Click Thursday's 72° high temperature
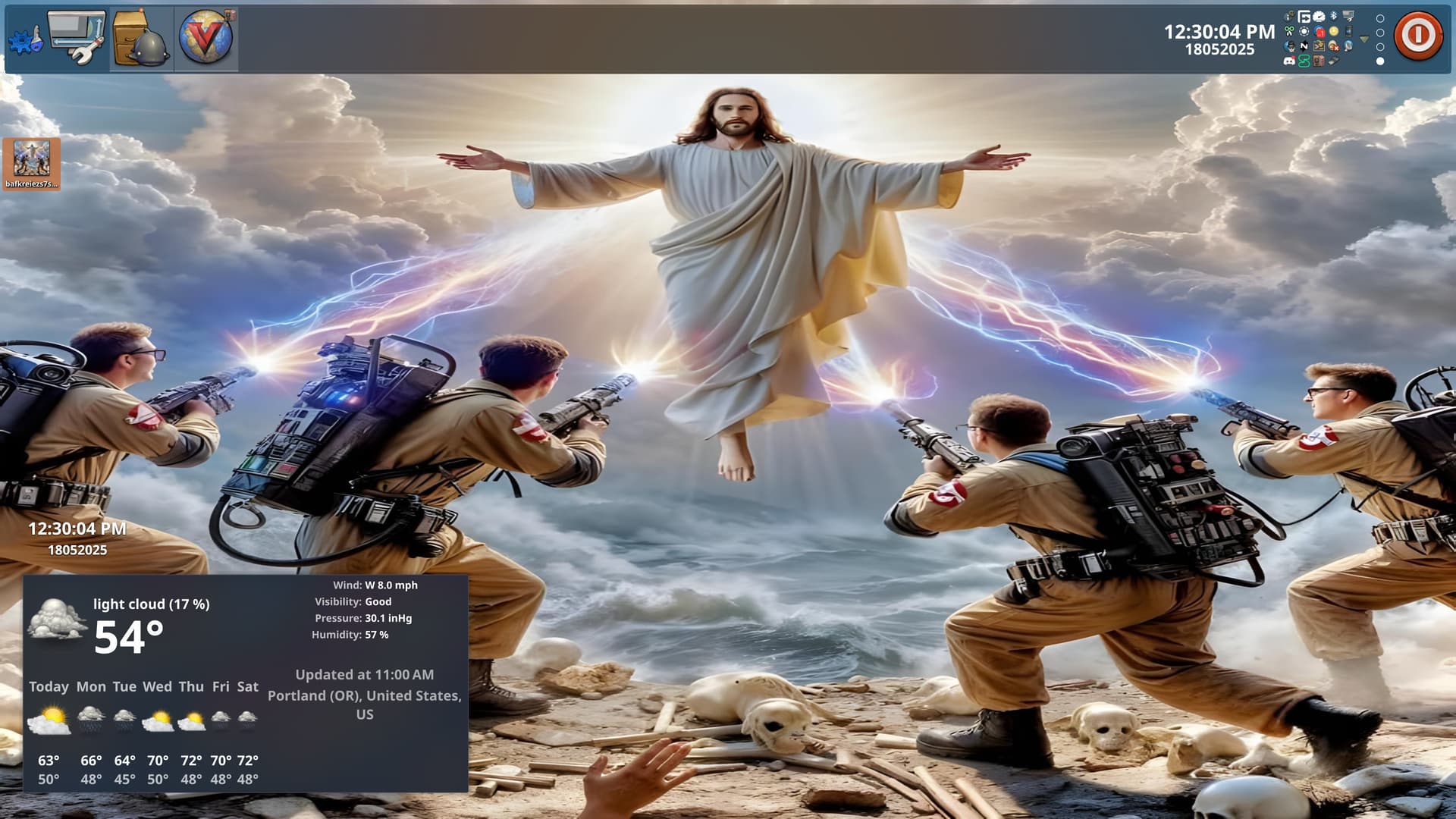The image size is (1456, 819). tap(191, 761)
